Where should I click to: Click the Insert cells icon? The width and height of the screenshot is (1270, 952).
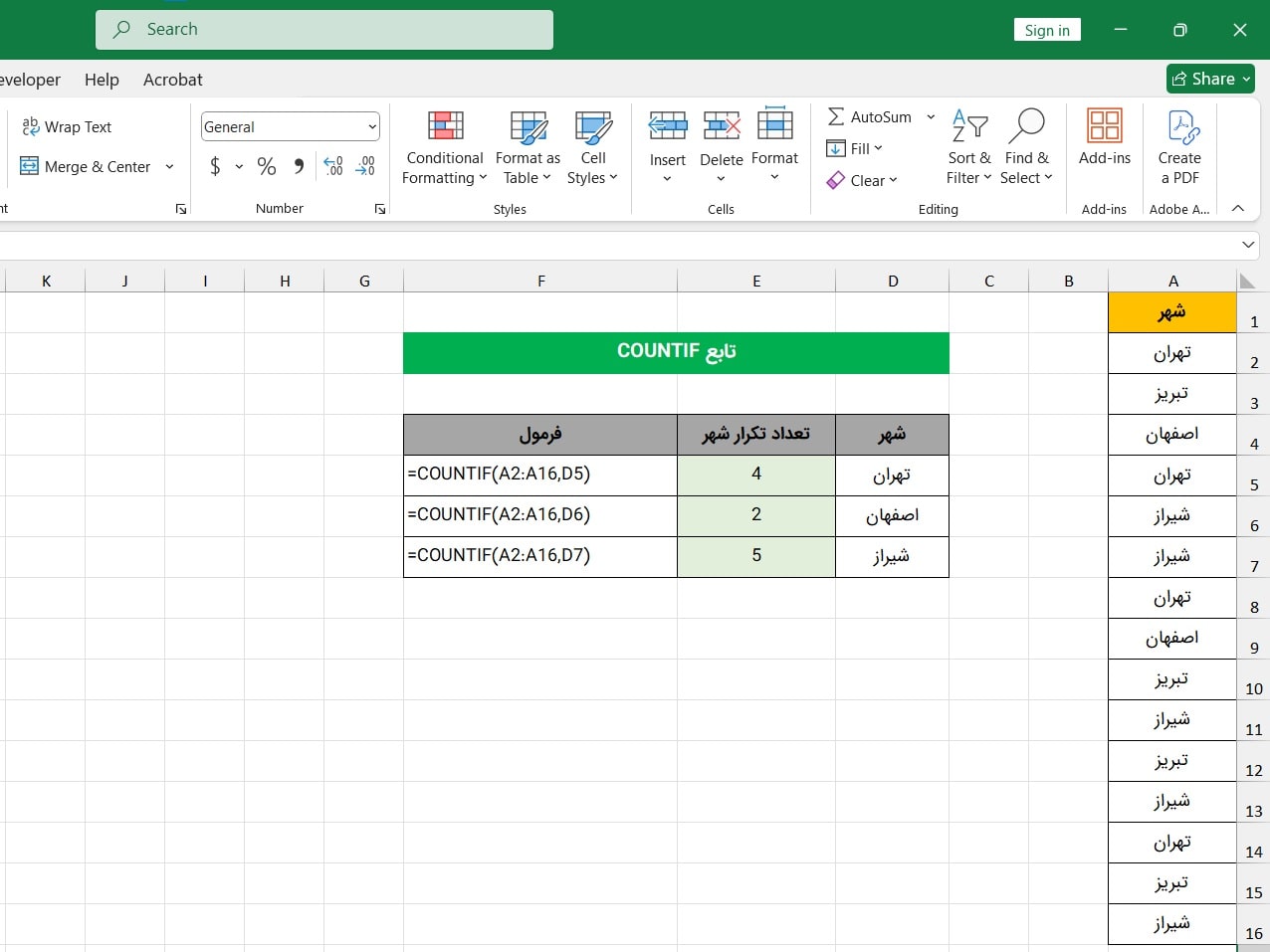click(668, 126)
